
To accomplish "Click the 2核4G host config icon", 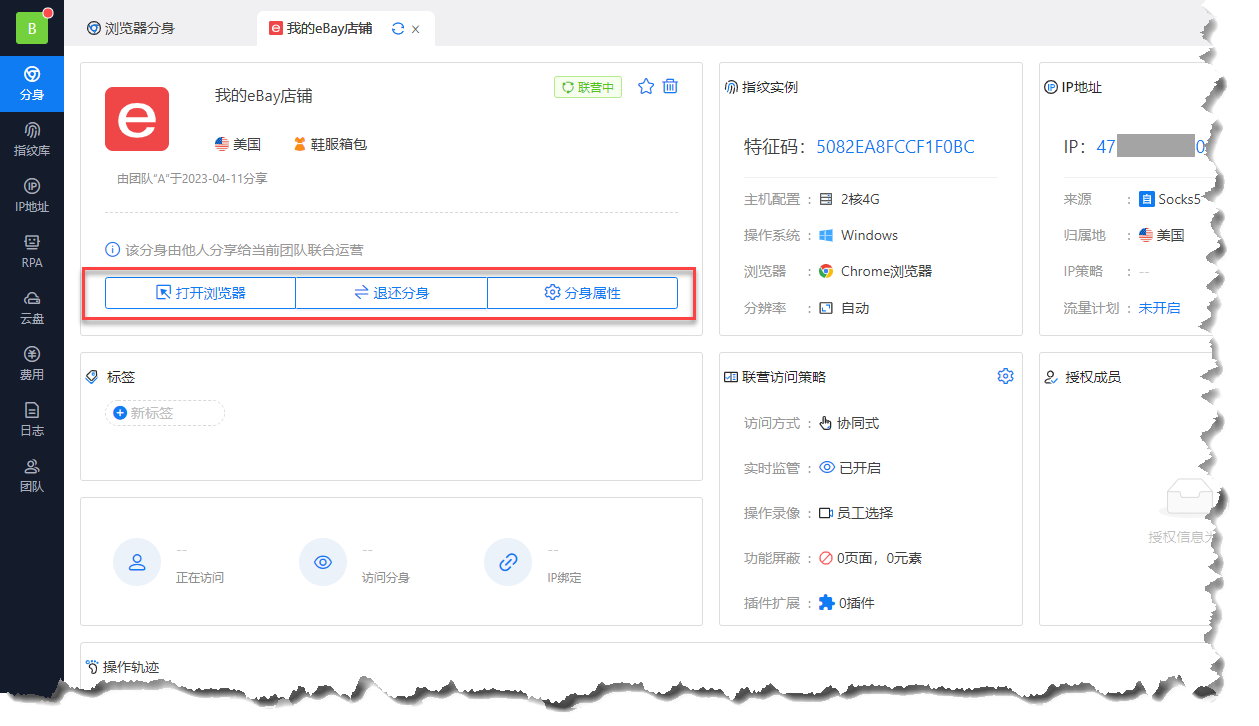I will (x=826, y=199).
